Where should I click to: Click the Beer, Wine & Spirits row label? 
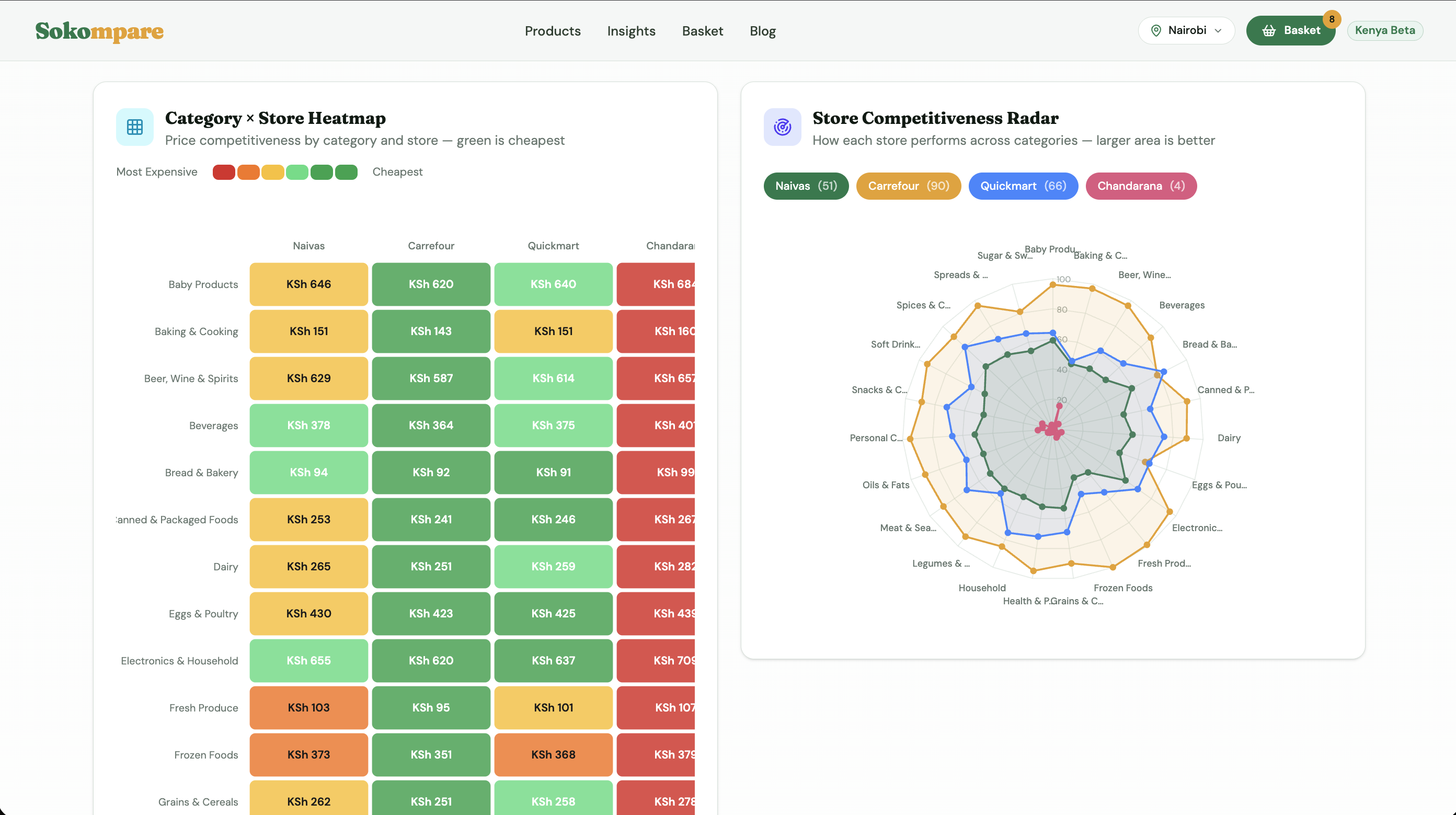(x=191, y=378)
